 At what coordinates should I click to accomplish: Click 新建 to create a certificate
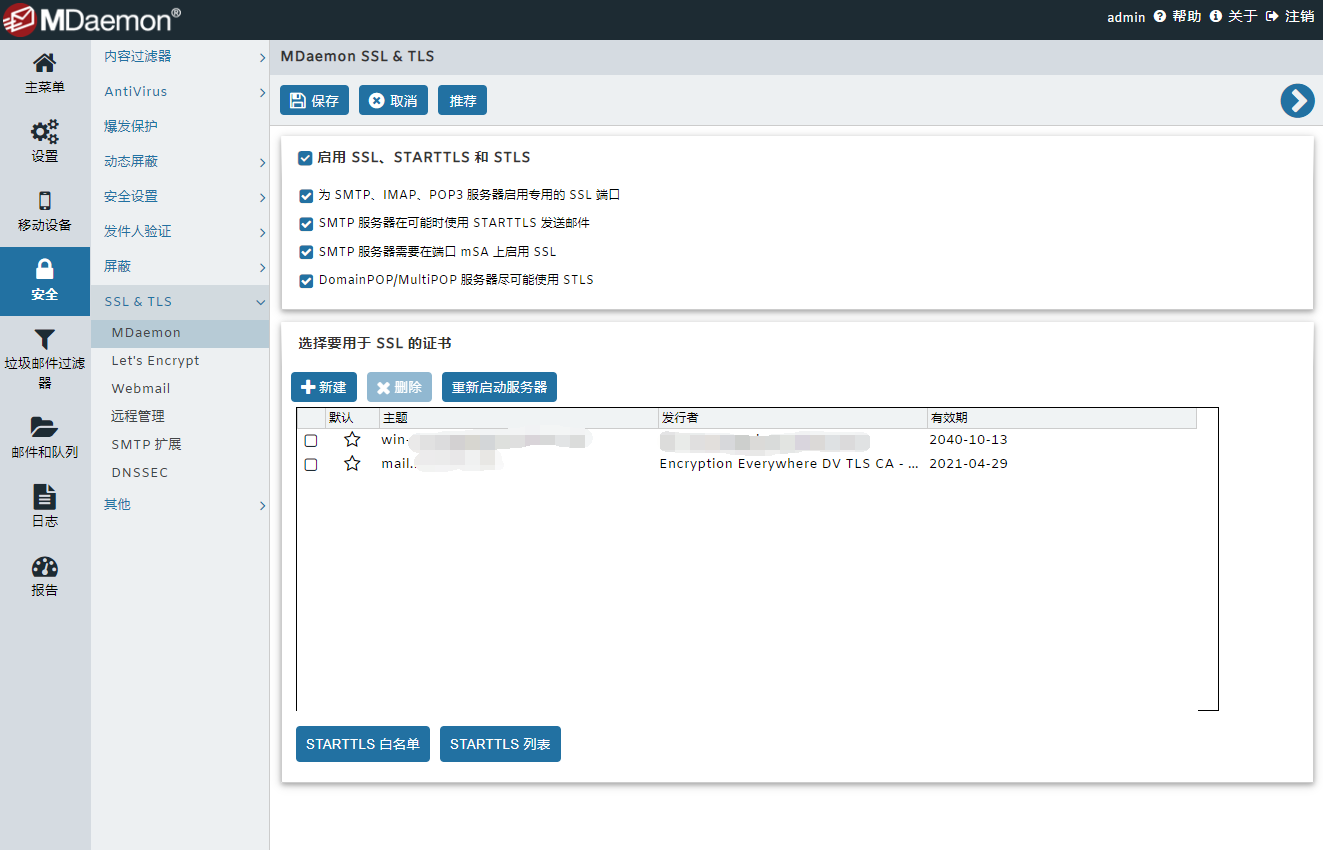click(x=324, y=387)
